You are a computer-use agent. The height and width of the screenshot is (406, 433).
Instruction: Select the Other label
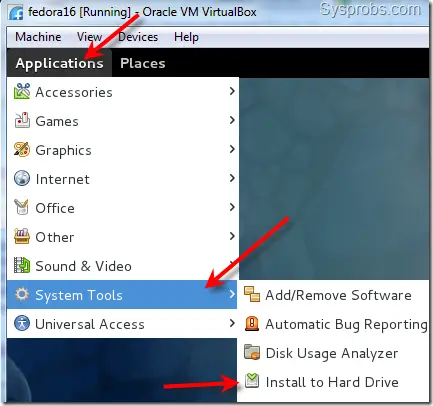point(55,237)
